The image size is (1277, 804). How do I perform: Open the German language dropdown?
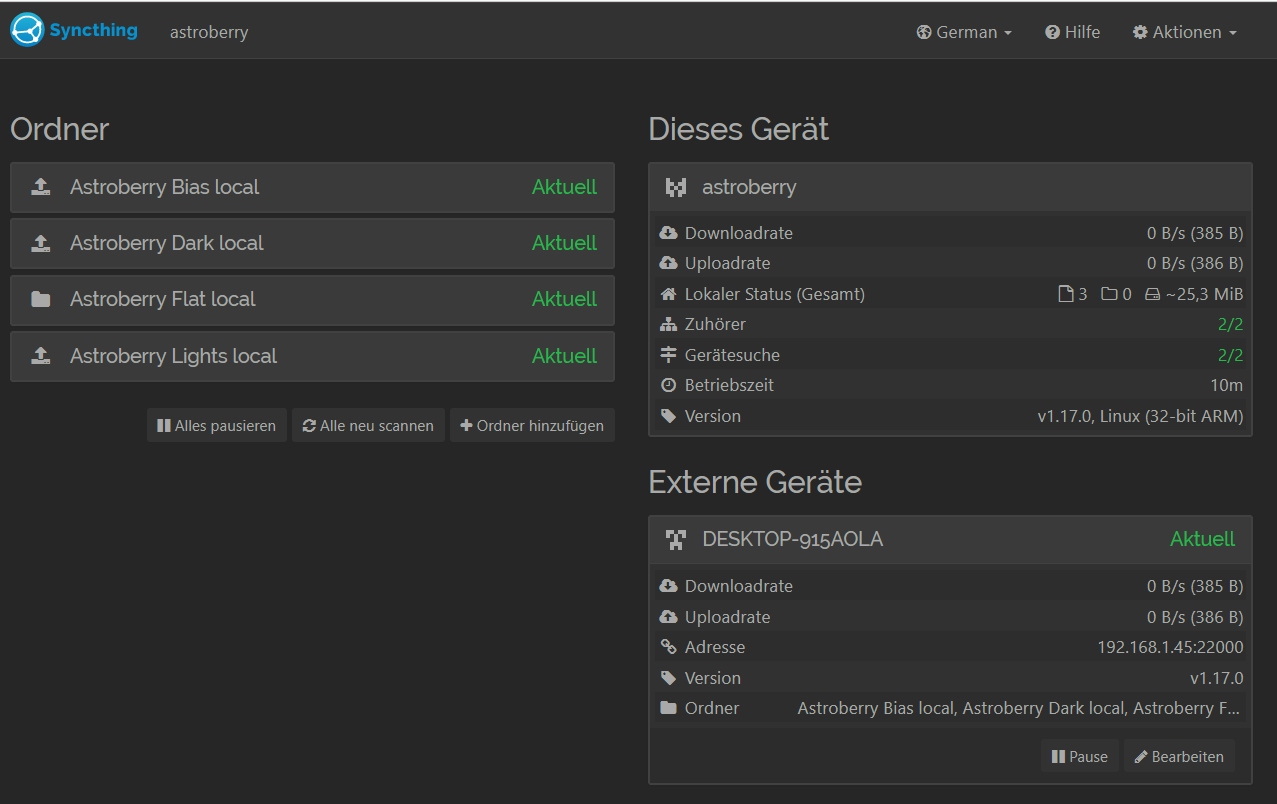(964, 32)
